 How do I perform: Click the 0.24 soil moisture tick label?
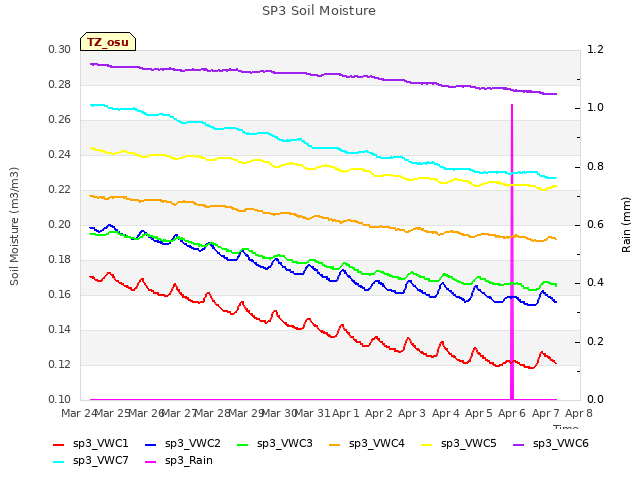pyautogui.click(x=60, y=154)
